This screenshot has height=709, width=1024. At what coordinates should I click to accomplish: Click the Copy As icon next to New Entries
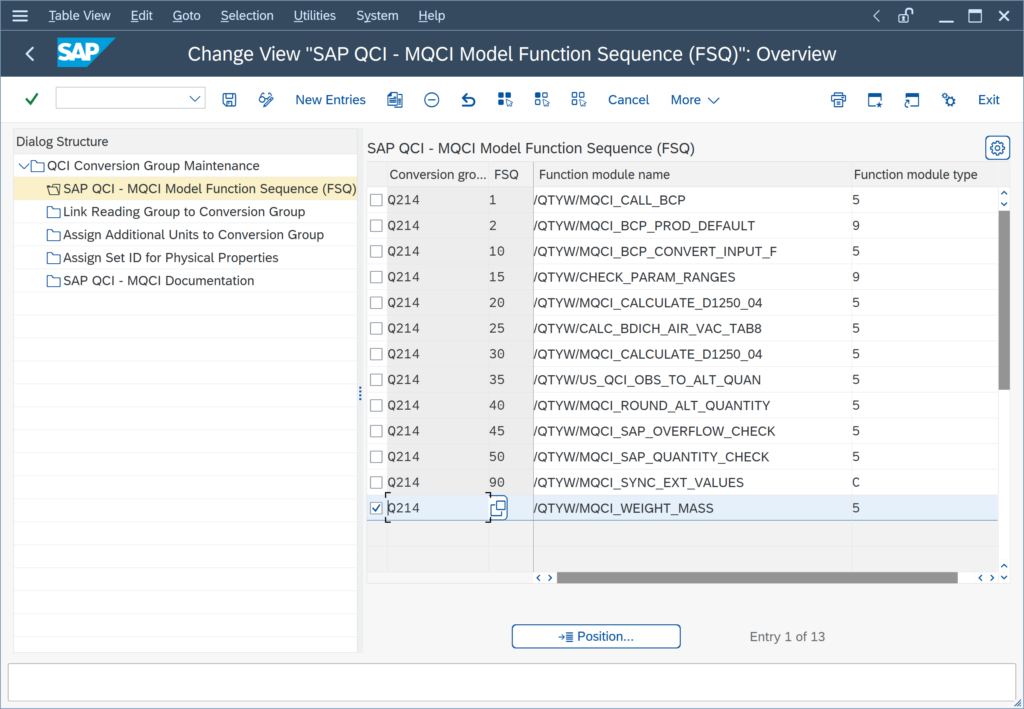pyautogui.click(x=394, y=99)
